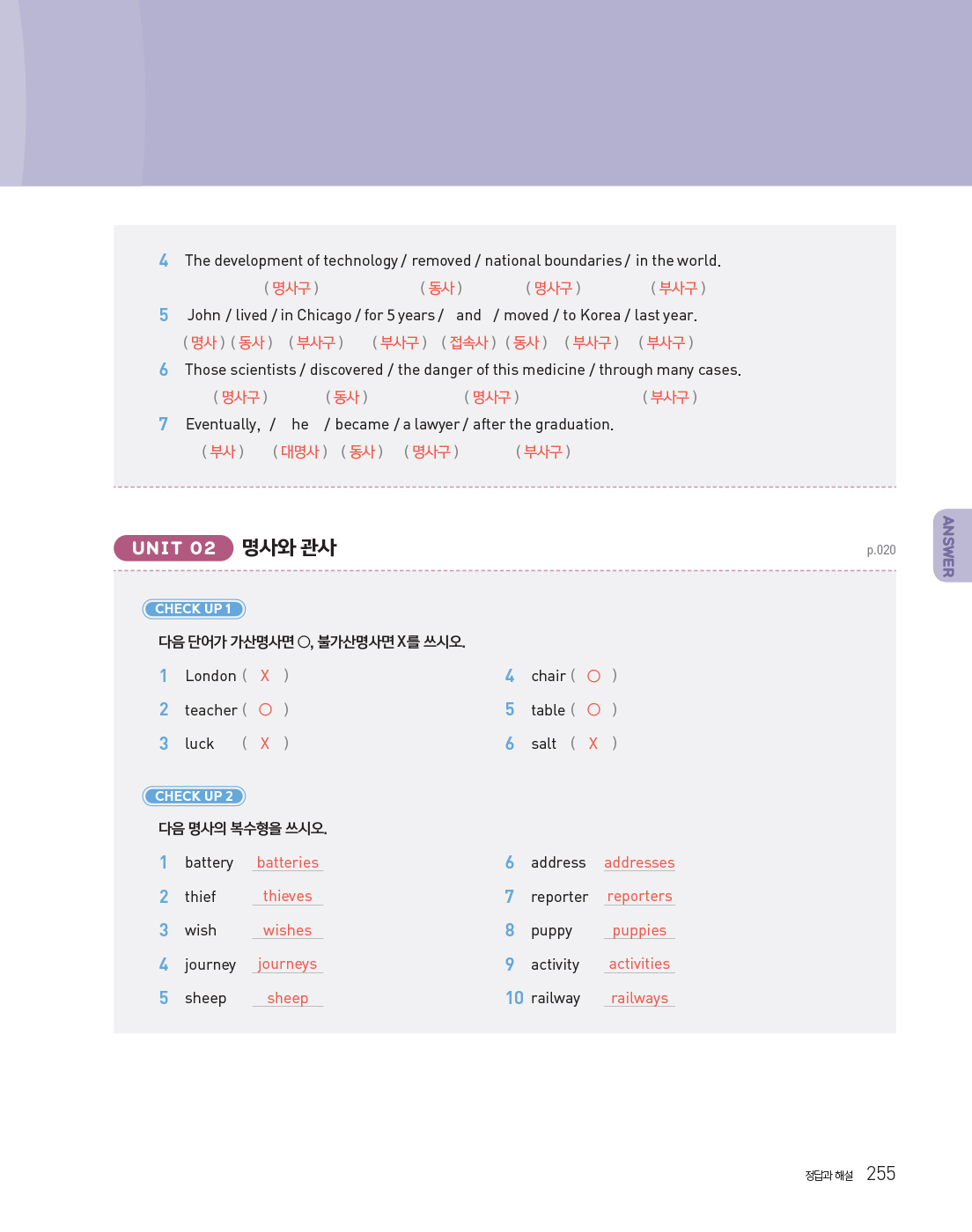Screen dimensions: 972x1232
Task: Click the page number 255
Action: 880,1174
